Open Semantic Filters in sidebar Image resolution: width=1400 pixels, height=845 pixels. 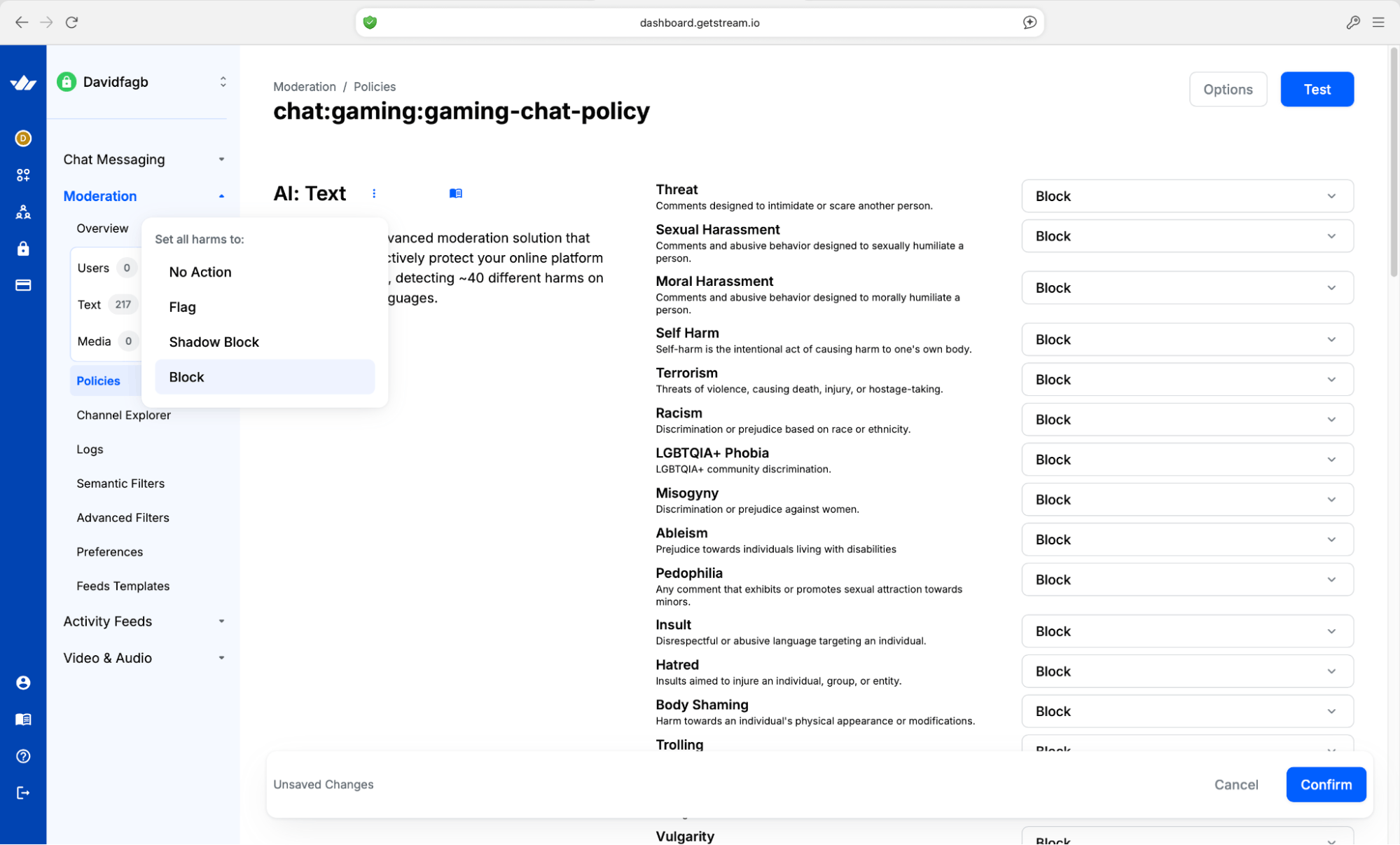(x=120, y=483)
